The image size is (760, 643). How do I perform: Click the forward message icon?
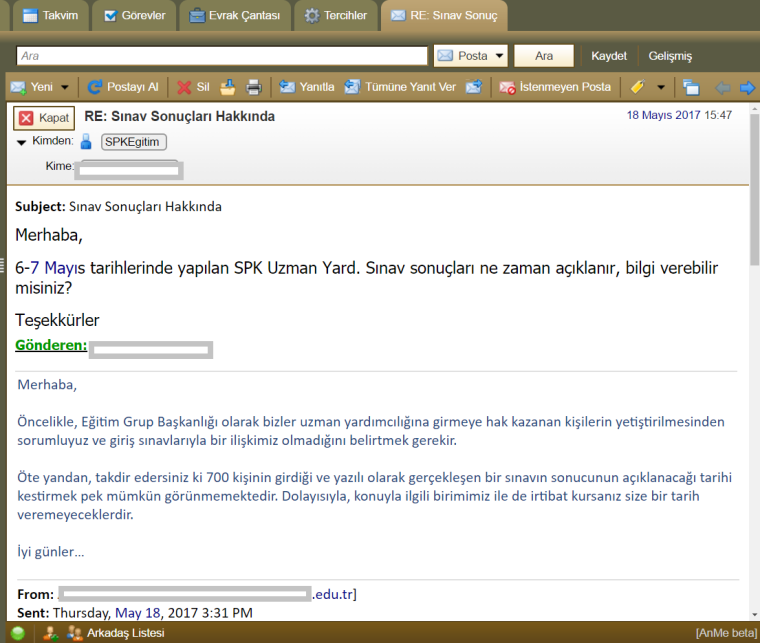coord(474,87)
